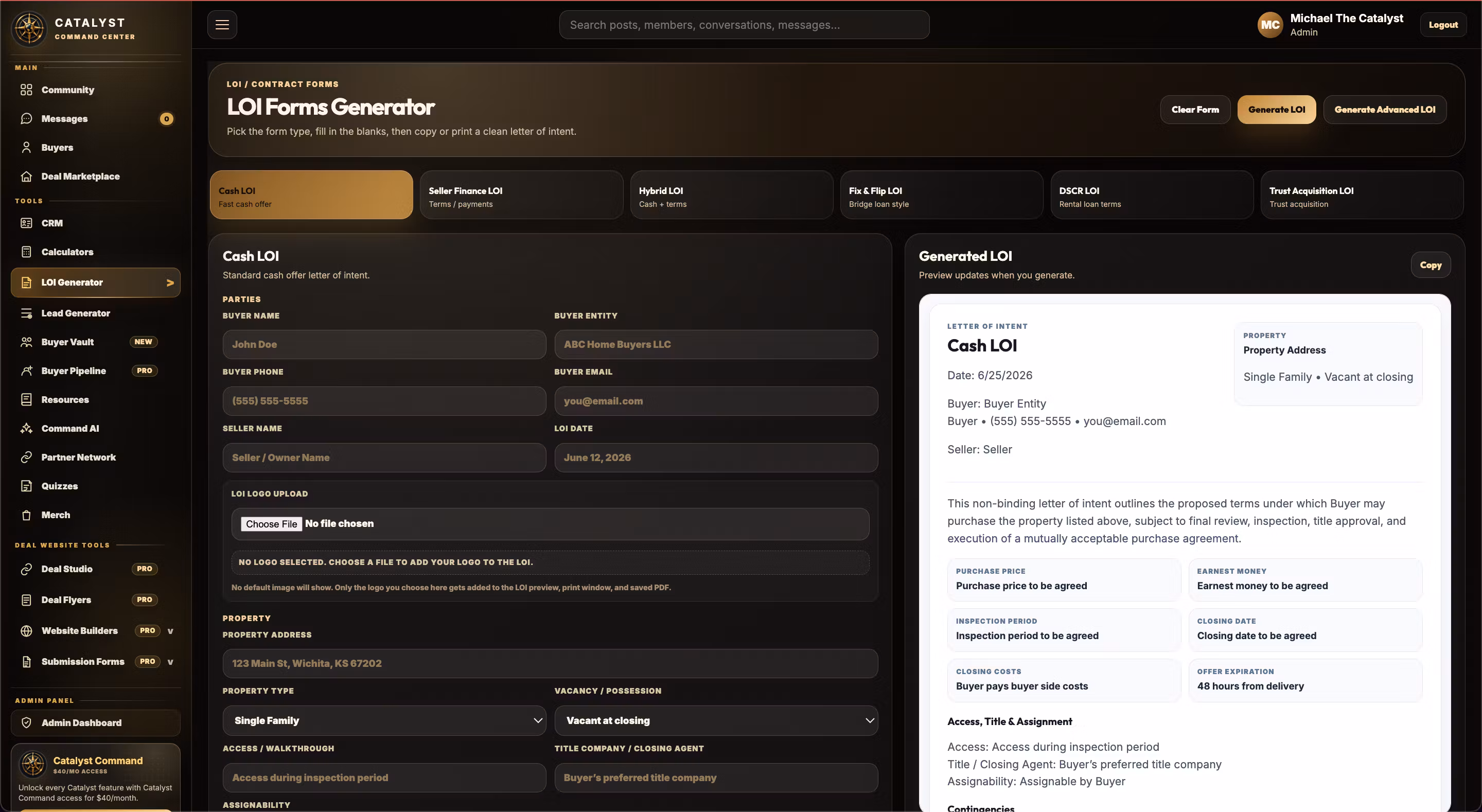The image size is (1482, 812).
Task: Click the Command AI sparkle icon
Action: 26,428
